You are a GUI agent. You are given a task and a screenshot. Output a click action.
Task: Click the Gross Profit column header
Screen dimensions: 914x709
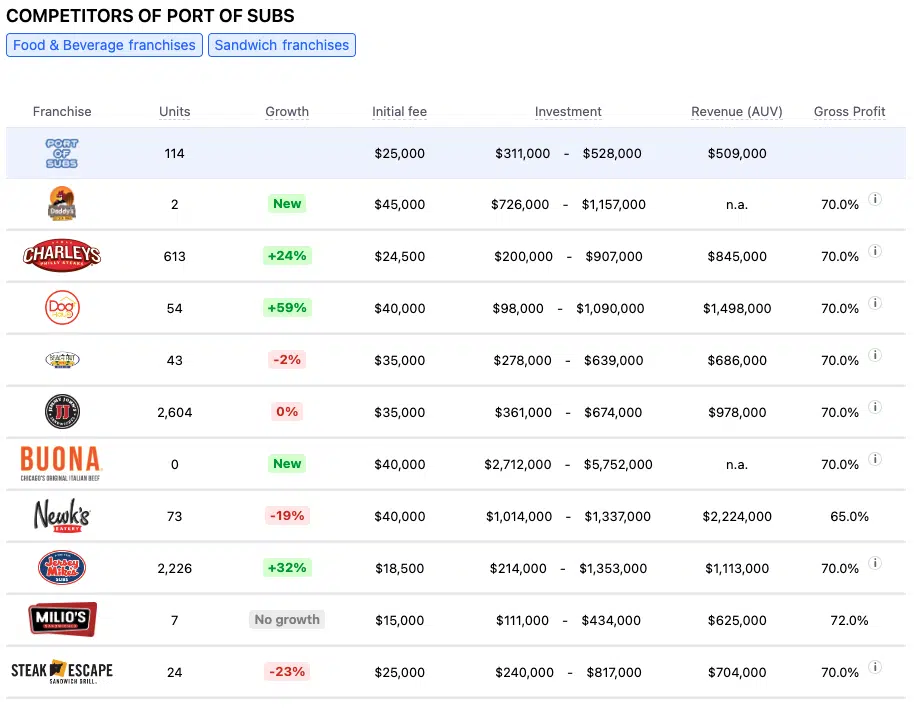tap(850, 112)
